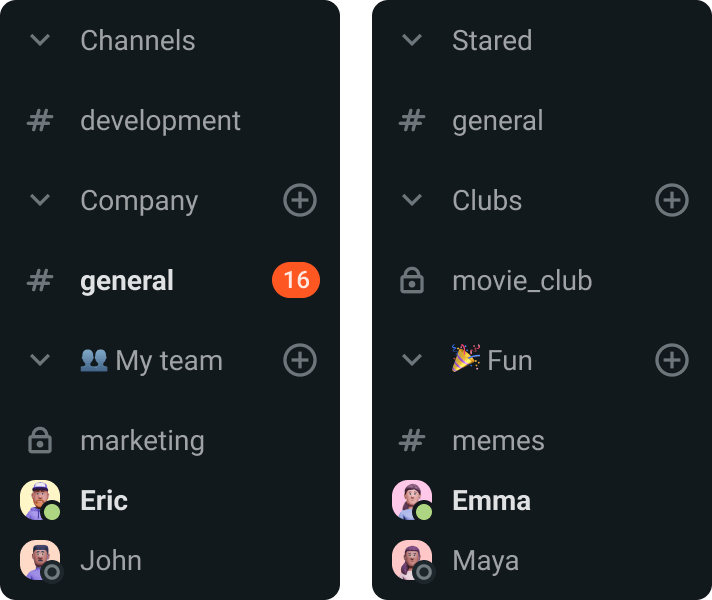Collapse the Clubs section chevron

412,200
